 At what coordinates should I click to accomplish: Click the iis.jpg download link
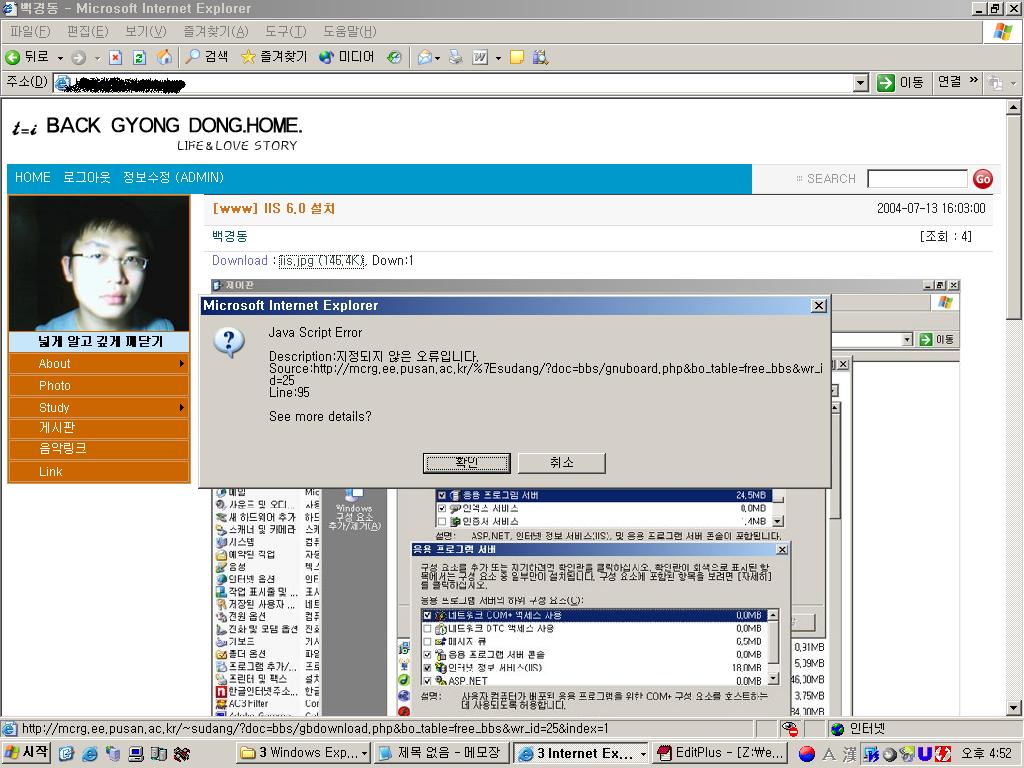(322, 260)
